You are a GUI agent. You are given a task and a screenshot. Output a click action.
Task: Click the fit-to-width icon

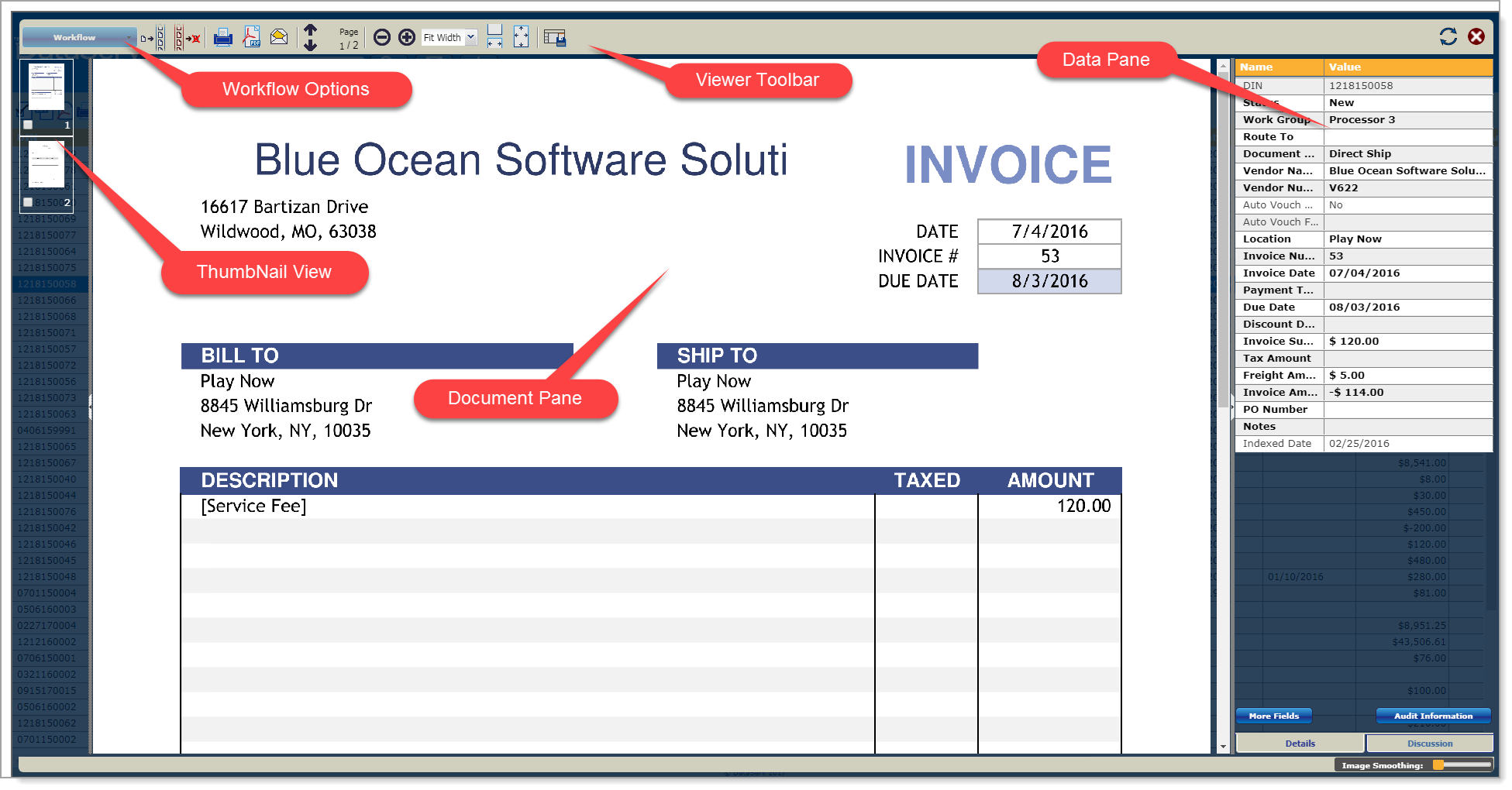click(x=494, y=36)
